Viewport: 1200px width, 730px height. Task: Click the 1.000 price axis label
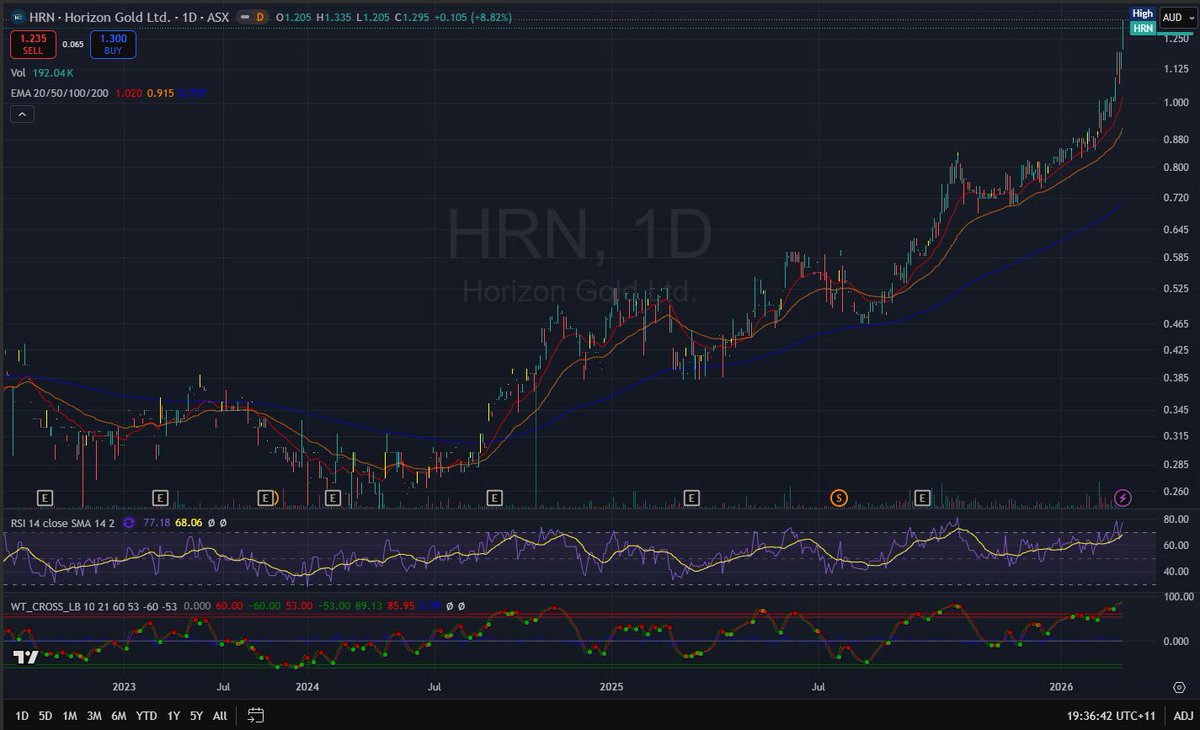(x=1175, y=103)
